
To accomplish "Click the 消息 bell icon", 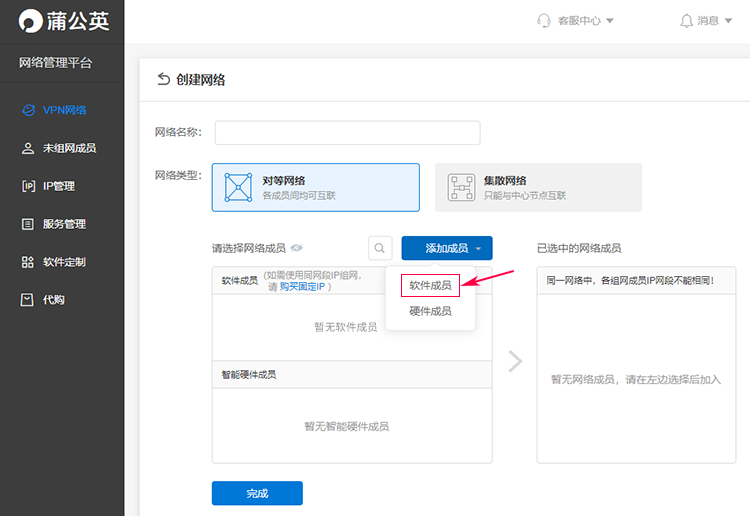I will coord(686,21).
